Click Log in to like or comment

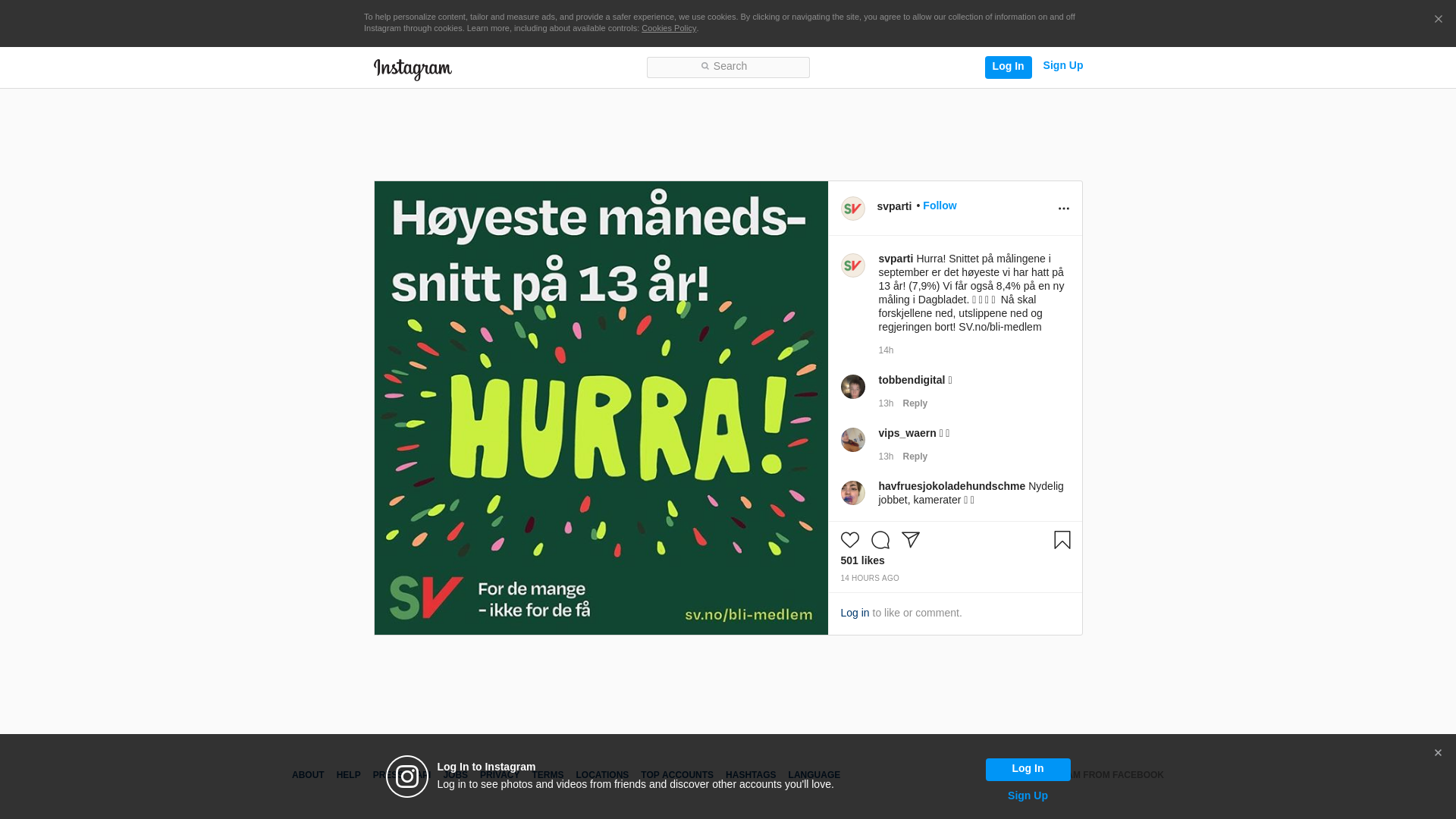(x=855, y=613)
